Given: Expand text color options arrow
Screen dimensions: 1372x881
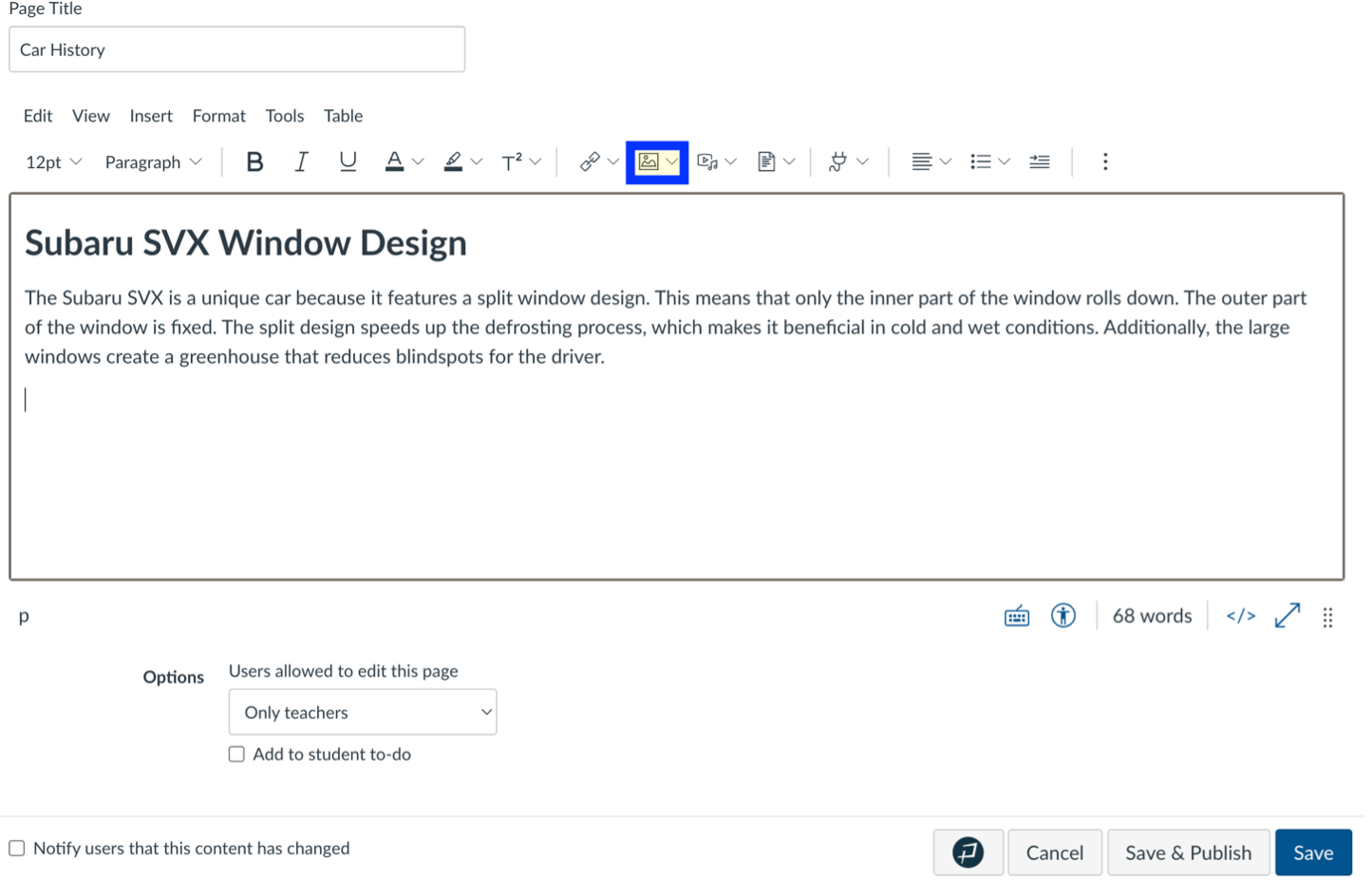Looking at the screenshot, I should pos(418,162).
